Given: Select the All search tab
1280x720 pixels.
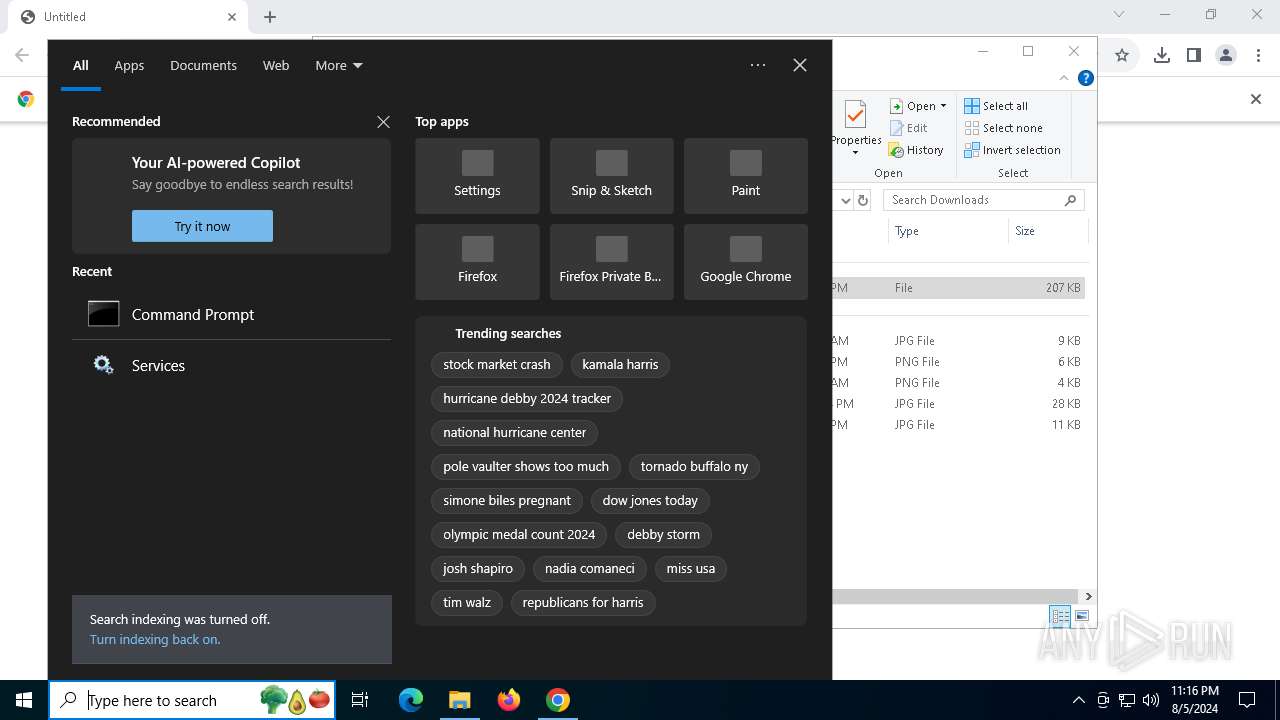Looking at the screenshot, I should (x=81, y=65).
